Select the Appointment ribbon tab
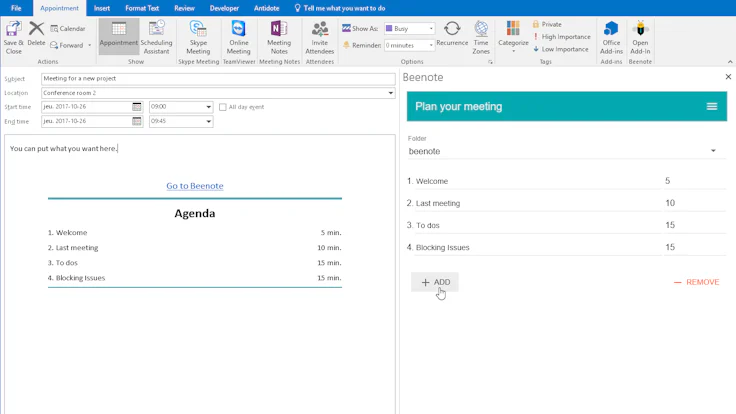Viewport: 736px width, 414px height. [x=59, y=8]
